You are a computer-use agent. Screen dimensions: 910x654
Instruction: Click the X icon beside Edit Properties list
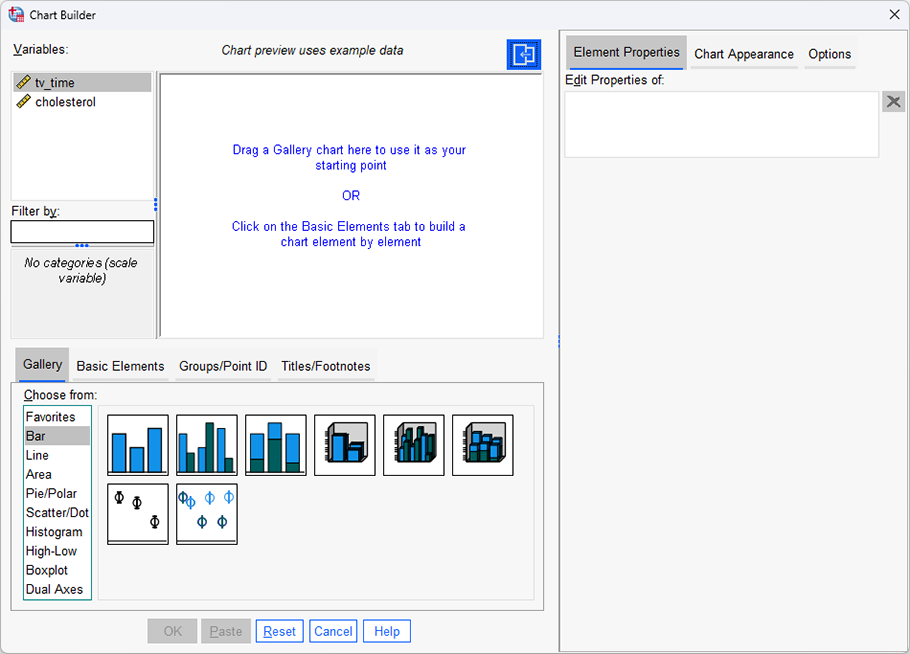893,101
